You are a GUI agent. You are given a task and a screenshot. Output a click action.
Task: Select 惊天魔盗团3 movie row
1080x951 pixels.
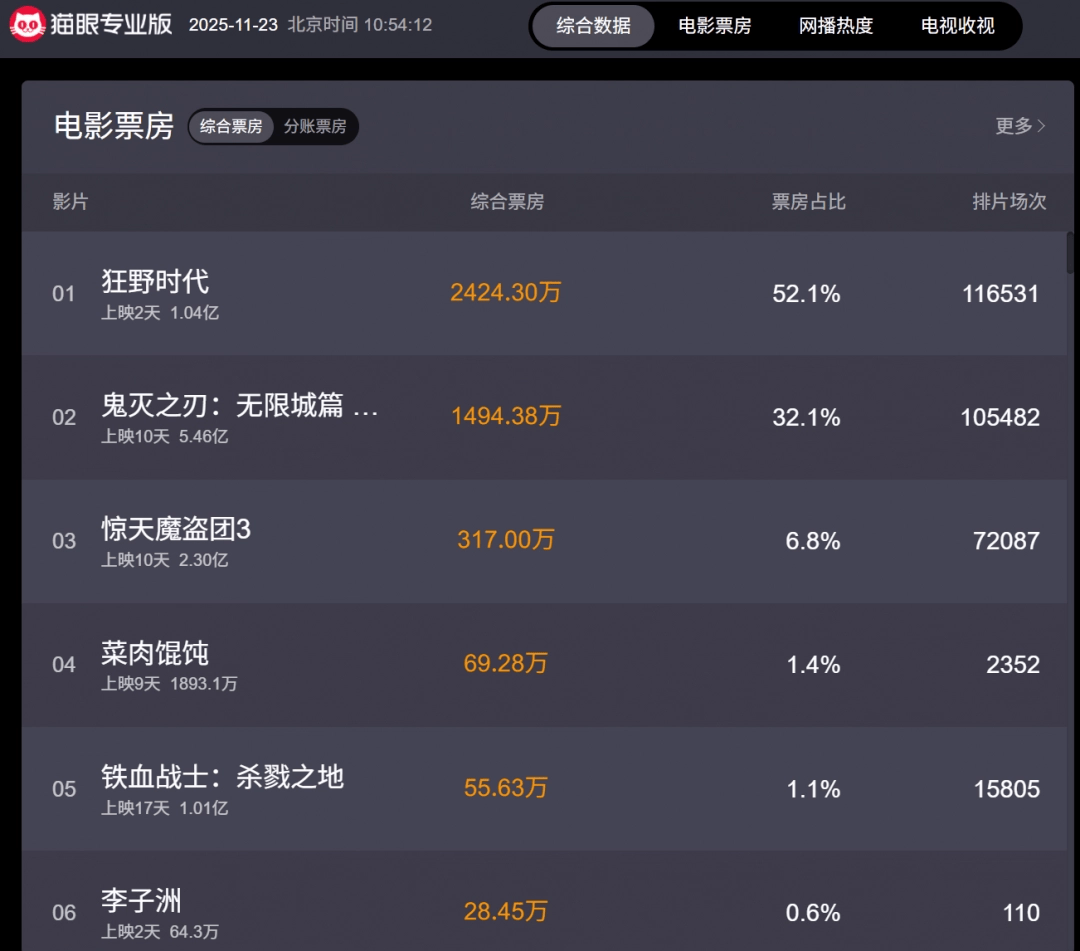[176, 530]
